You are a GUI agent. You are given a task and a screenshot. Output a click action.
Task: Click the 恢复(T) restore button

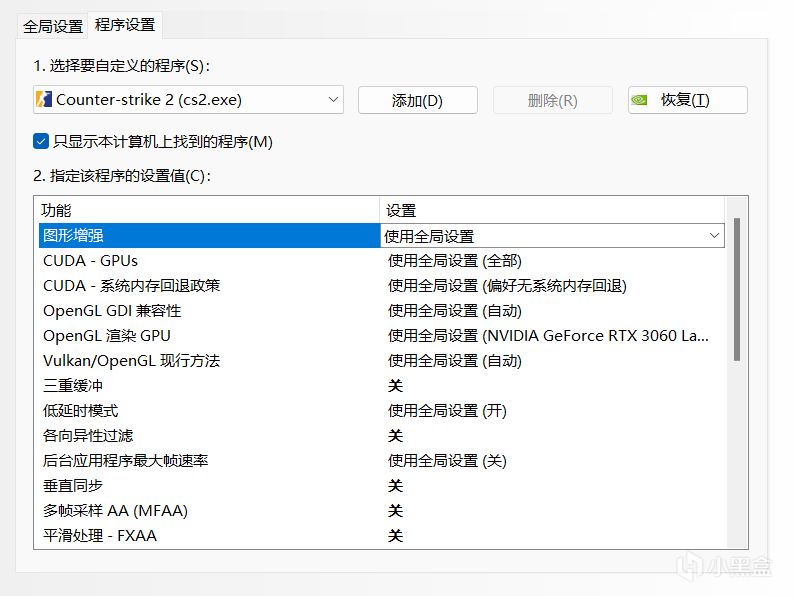pyautogui.click(x=688, y=100)
